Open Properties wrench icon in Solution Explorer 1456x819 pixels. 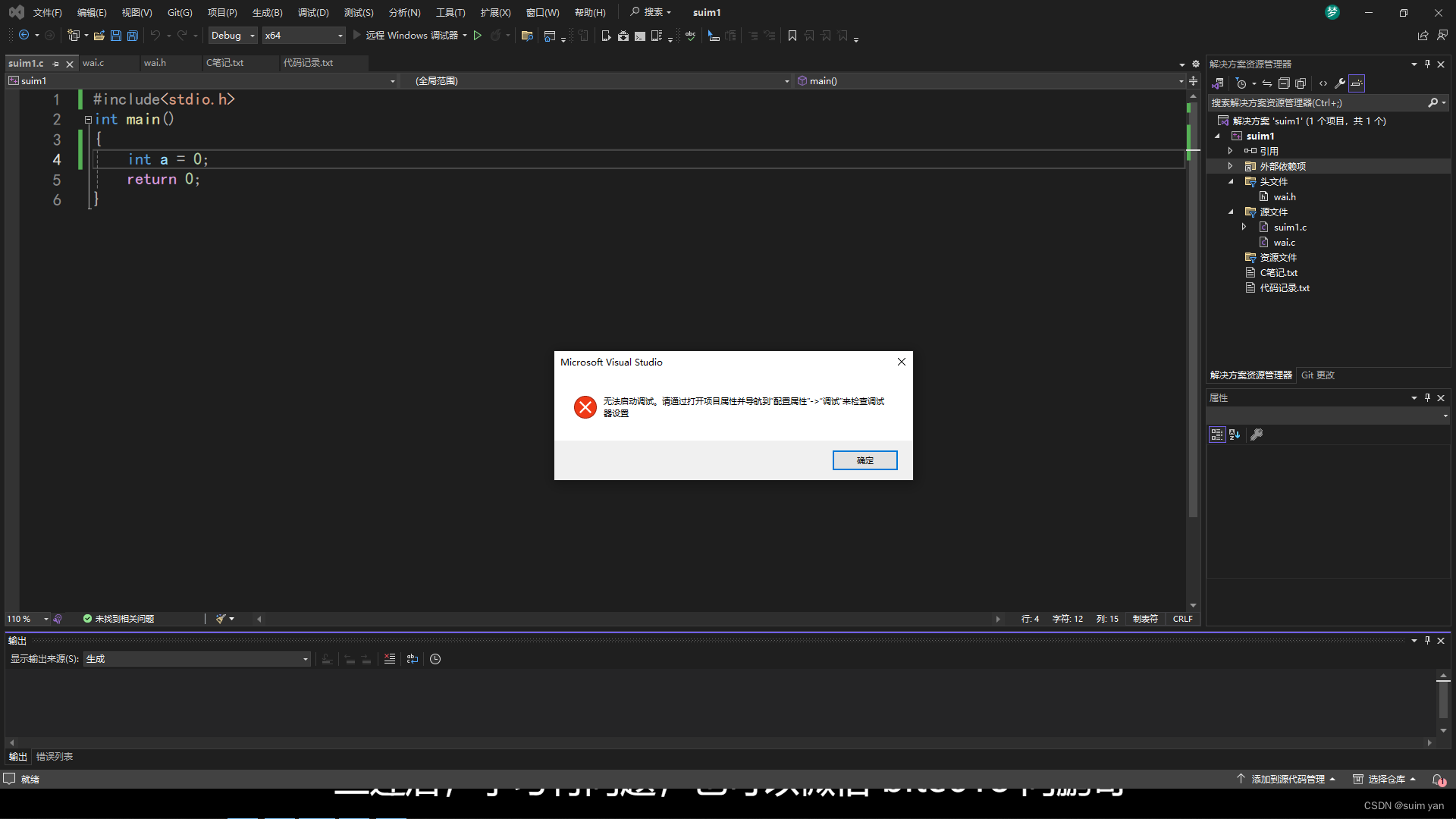pos(1340,83)
